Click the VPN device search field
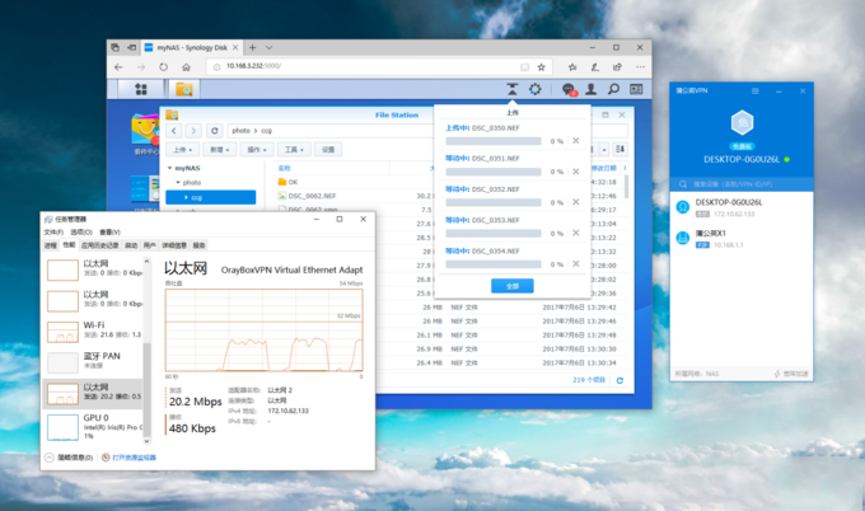The width and height of the screenshot is (865, 511). 741,184
